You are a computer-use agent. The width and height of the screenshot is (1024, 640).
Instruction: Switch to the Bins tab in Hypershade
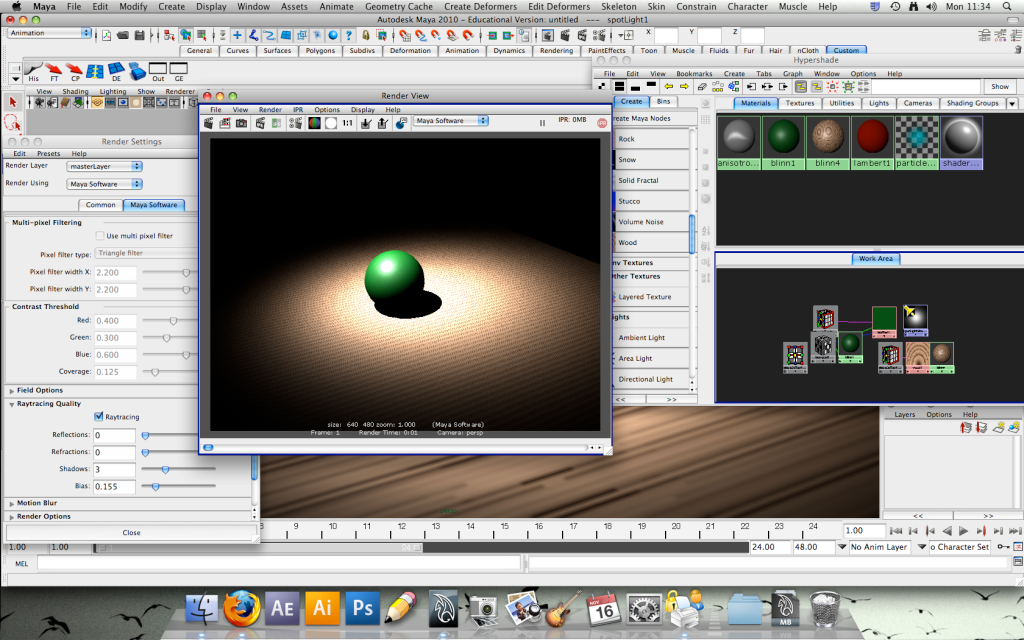pos(664,101)
